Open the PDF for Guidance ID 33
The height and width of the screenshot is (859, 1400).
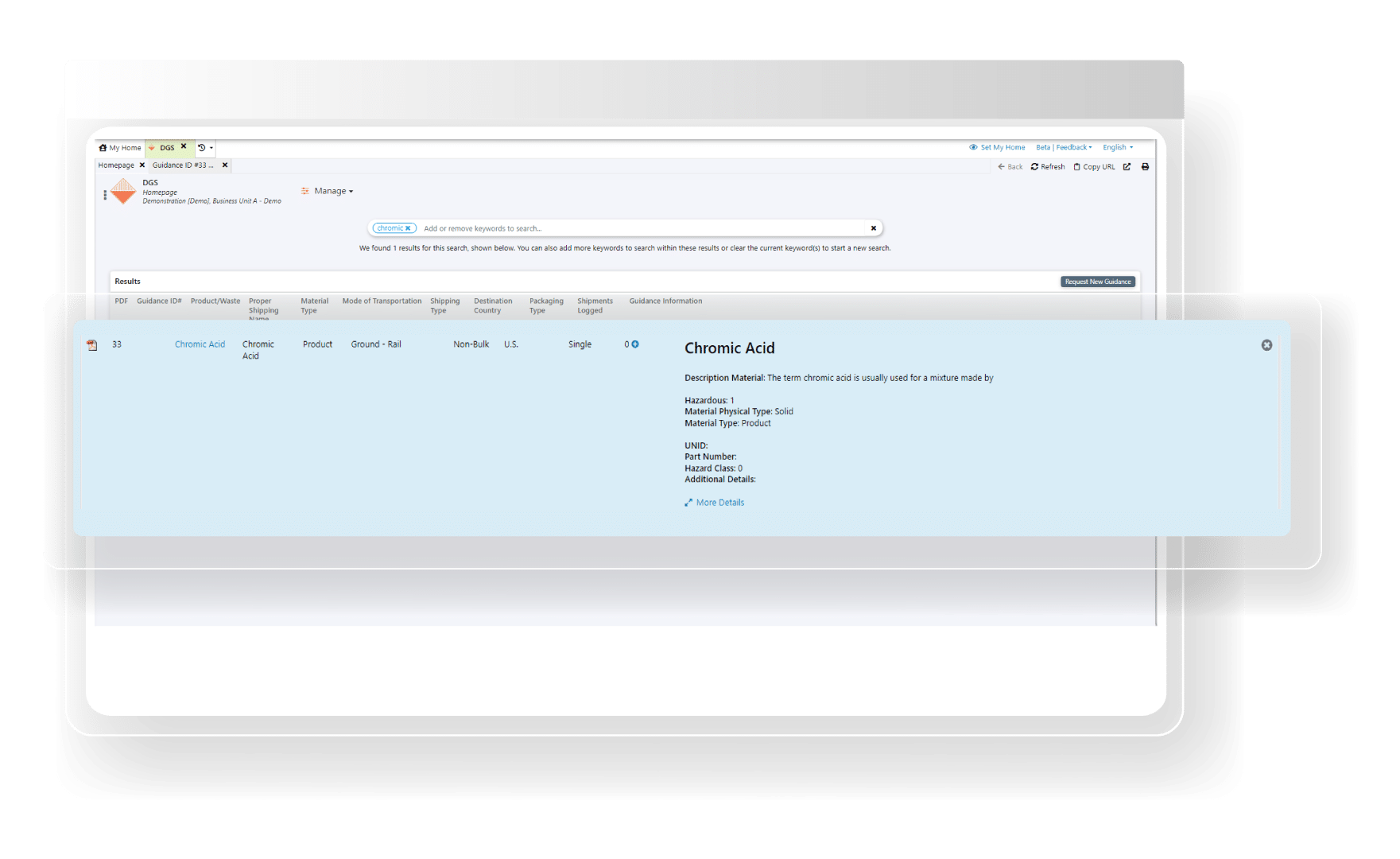click(x=92, y=344)
